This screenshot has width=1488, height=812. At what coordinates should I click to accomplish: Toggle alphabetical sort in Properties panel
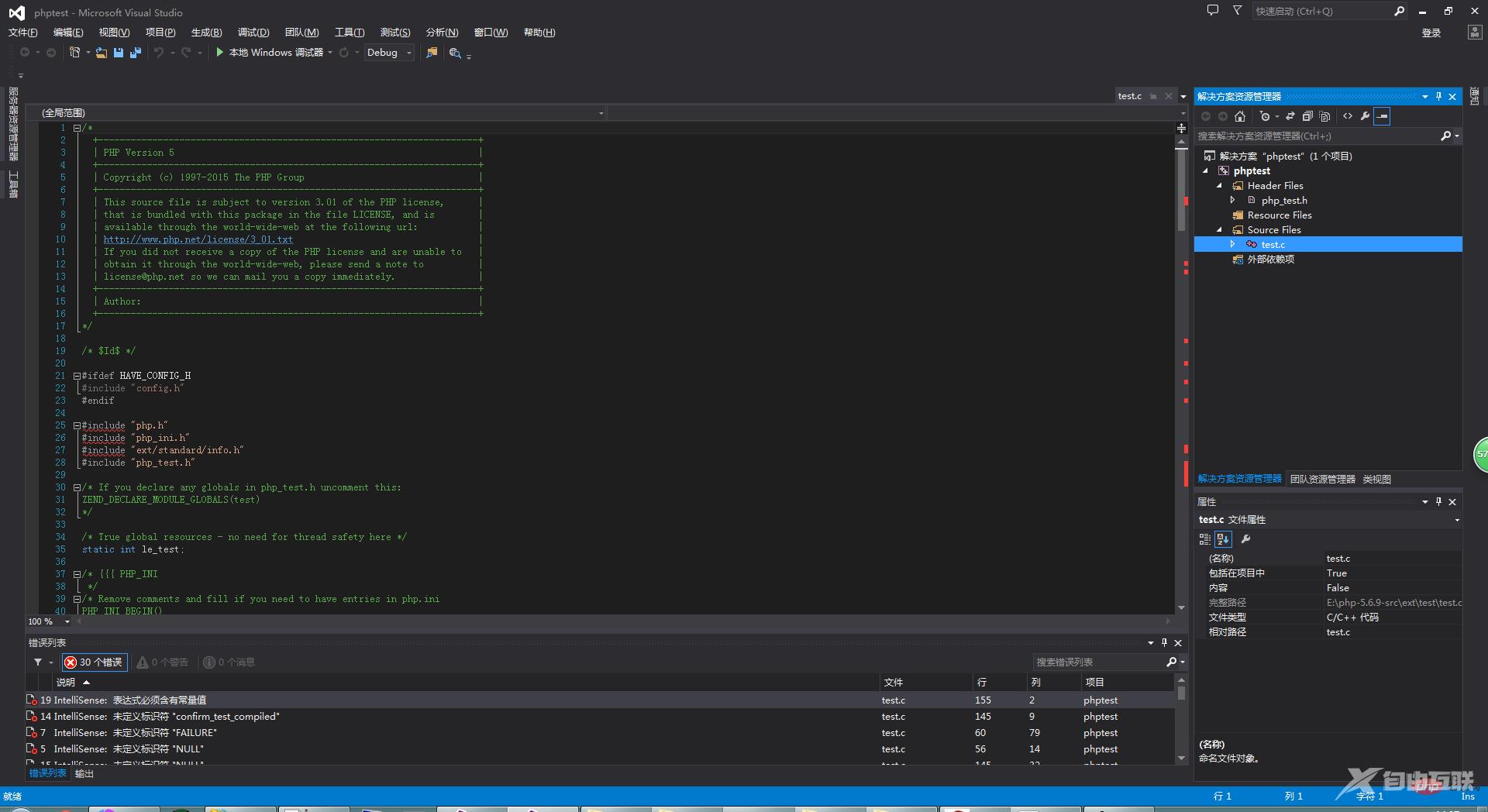tap(1223, 539)
